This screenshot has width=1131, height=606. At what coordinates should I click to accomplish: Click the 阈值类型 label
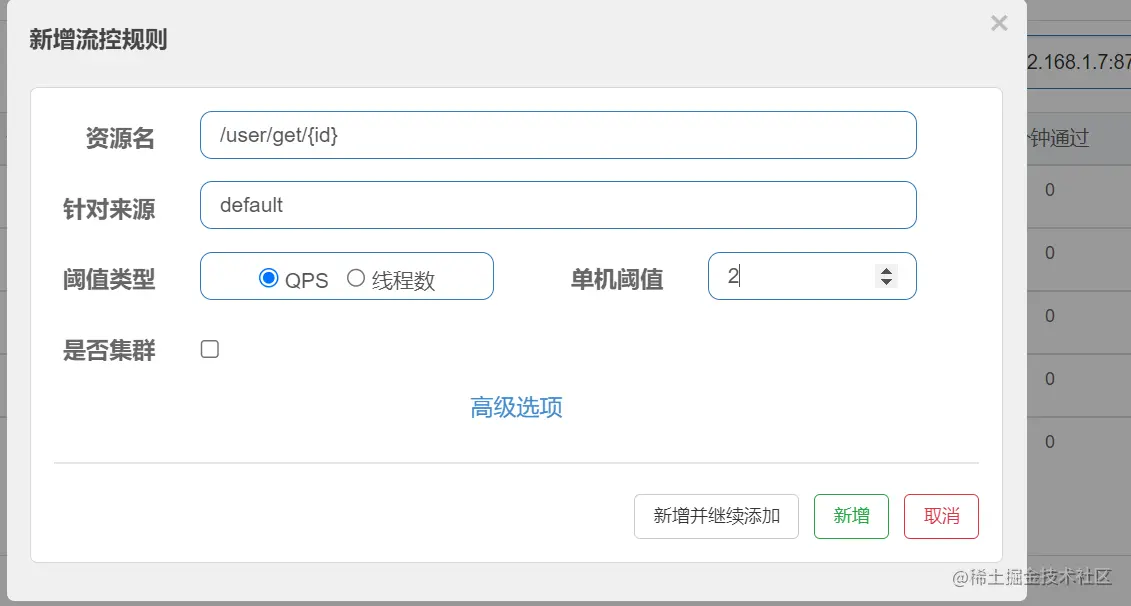(x=109, y=278)
